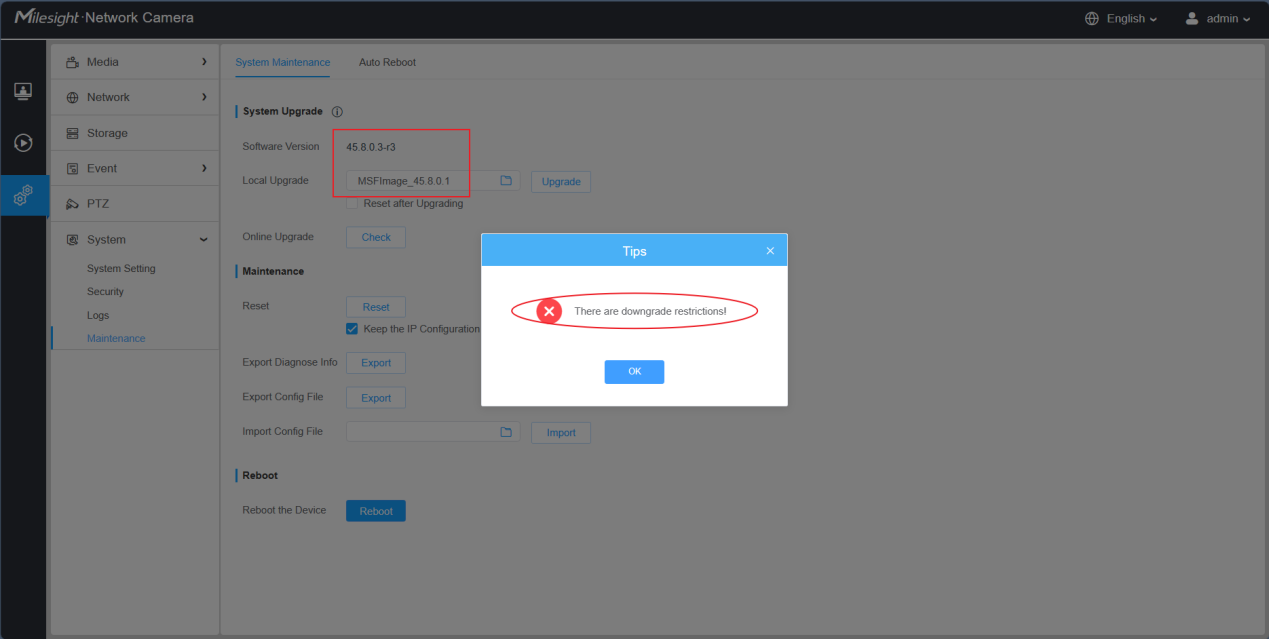The width and height of the screenshot is (1269, 639).
Task: Click the Local Upgrade folder browse icon
Action: click(506, 181)
